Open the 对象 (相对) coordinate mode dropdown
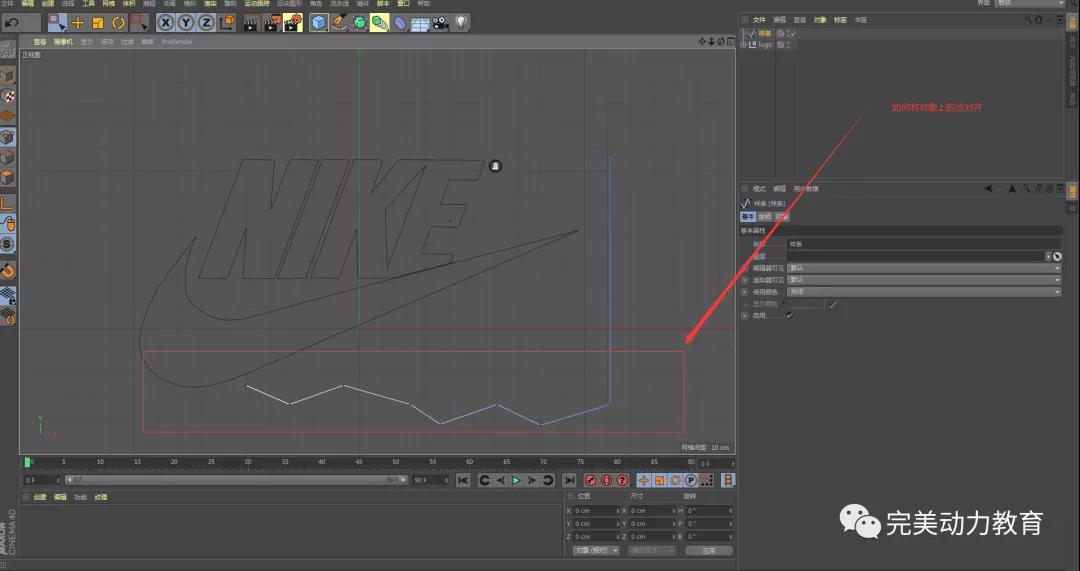The width and height of the screenshot is (1080, 571). 596,550
